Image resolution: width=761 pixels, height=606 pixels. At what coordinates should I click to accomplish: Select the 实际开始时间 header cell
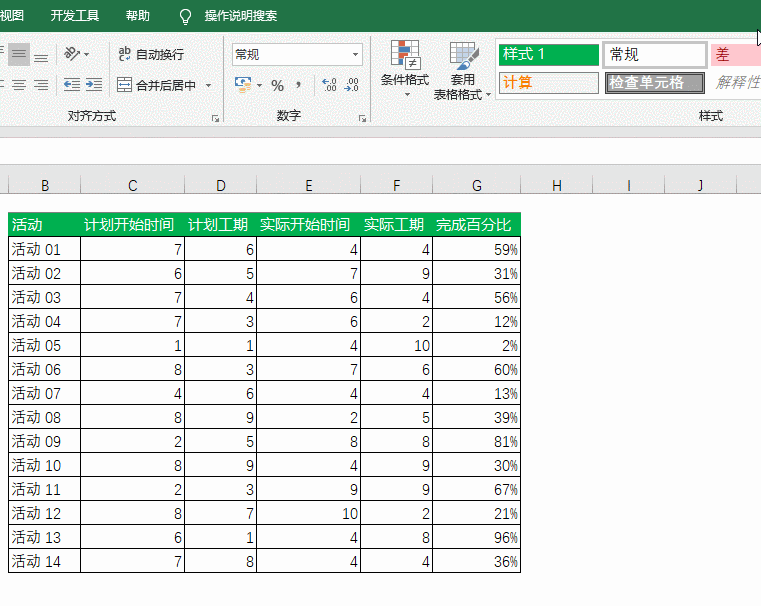309,224
